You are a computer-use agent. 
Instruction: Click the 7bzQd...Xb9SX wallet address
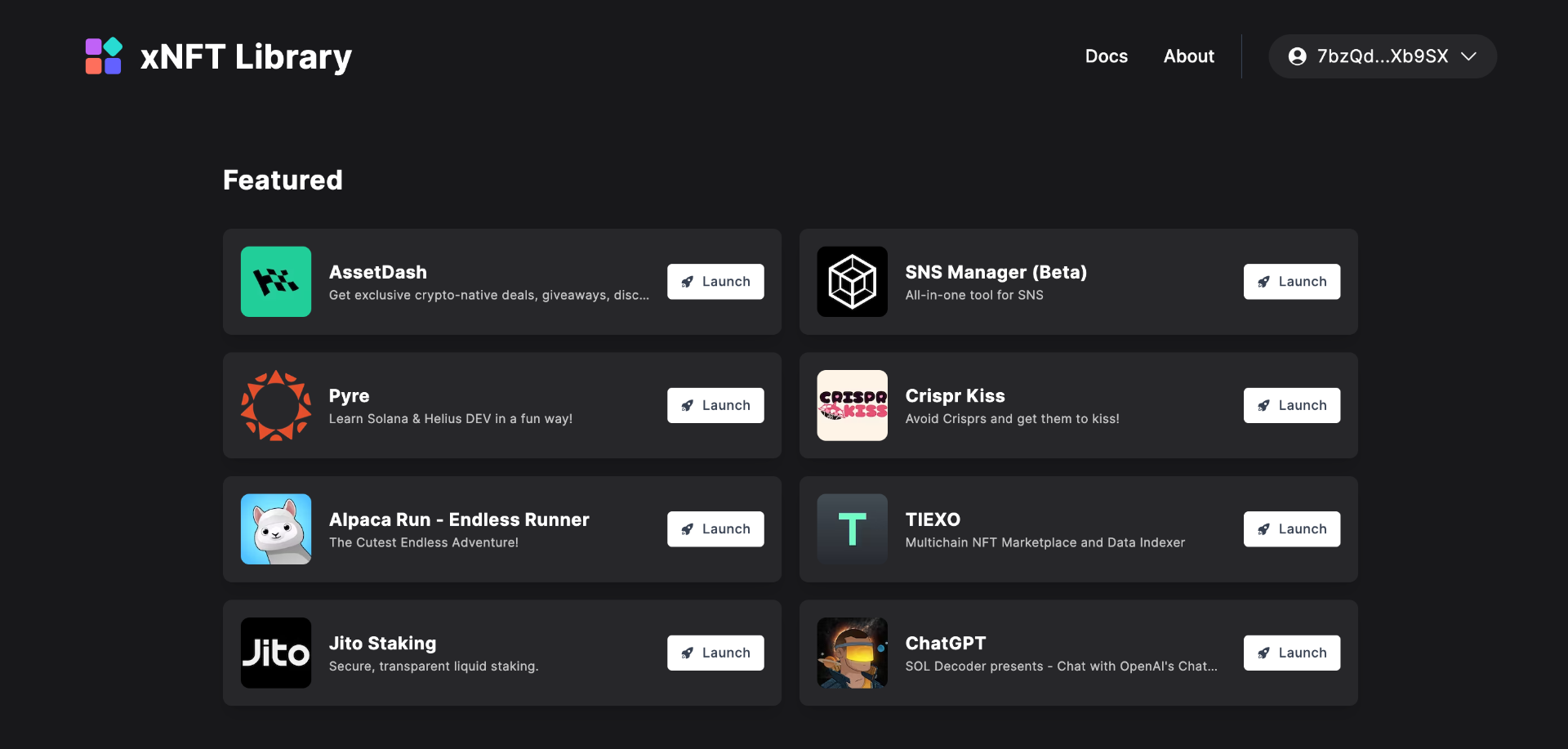coord(1383,56)
